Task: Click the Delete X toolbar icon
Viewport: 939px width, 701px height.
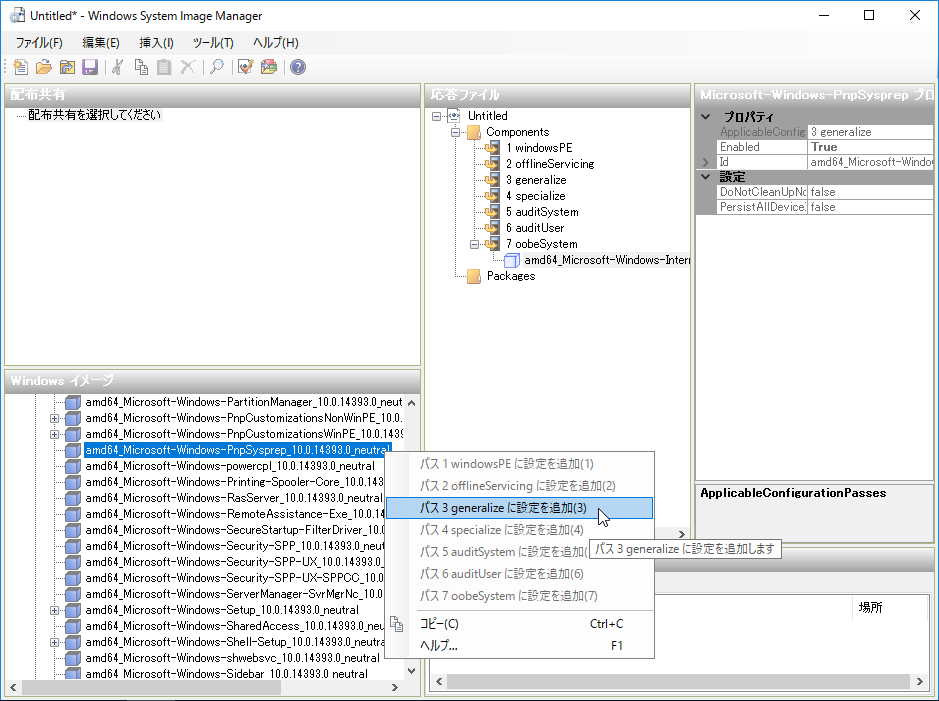Action: (x=187, y=67)
